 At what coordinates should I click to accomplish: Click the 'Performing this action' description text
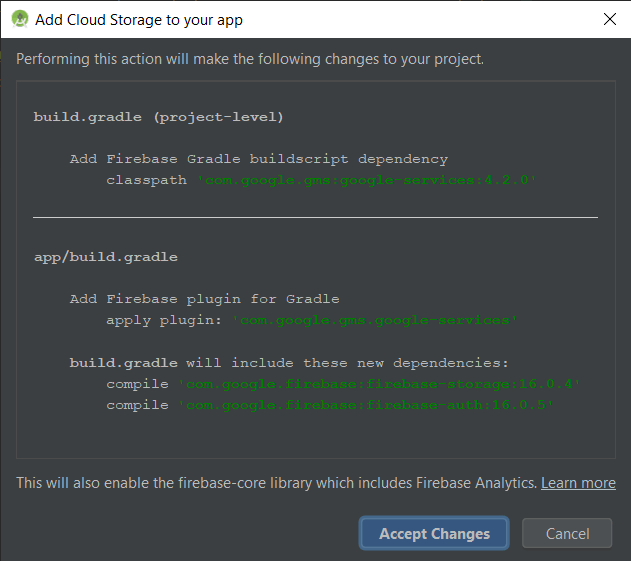(250, 59)
